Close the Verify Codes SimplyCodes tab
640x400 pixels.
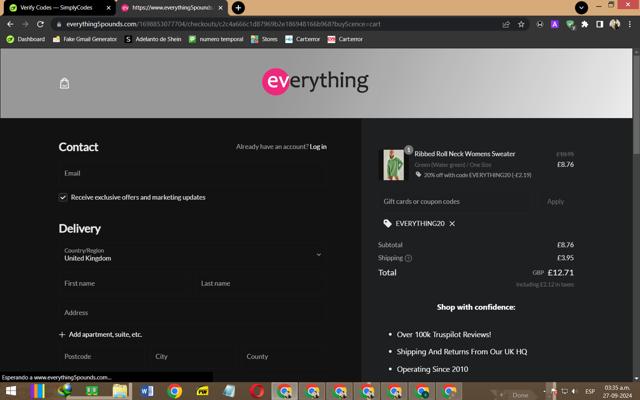pos(109,8)
